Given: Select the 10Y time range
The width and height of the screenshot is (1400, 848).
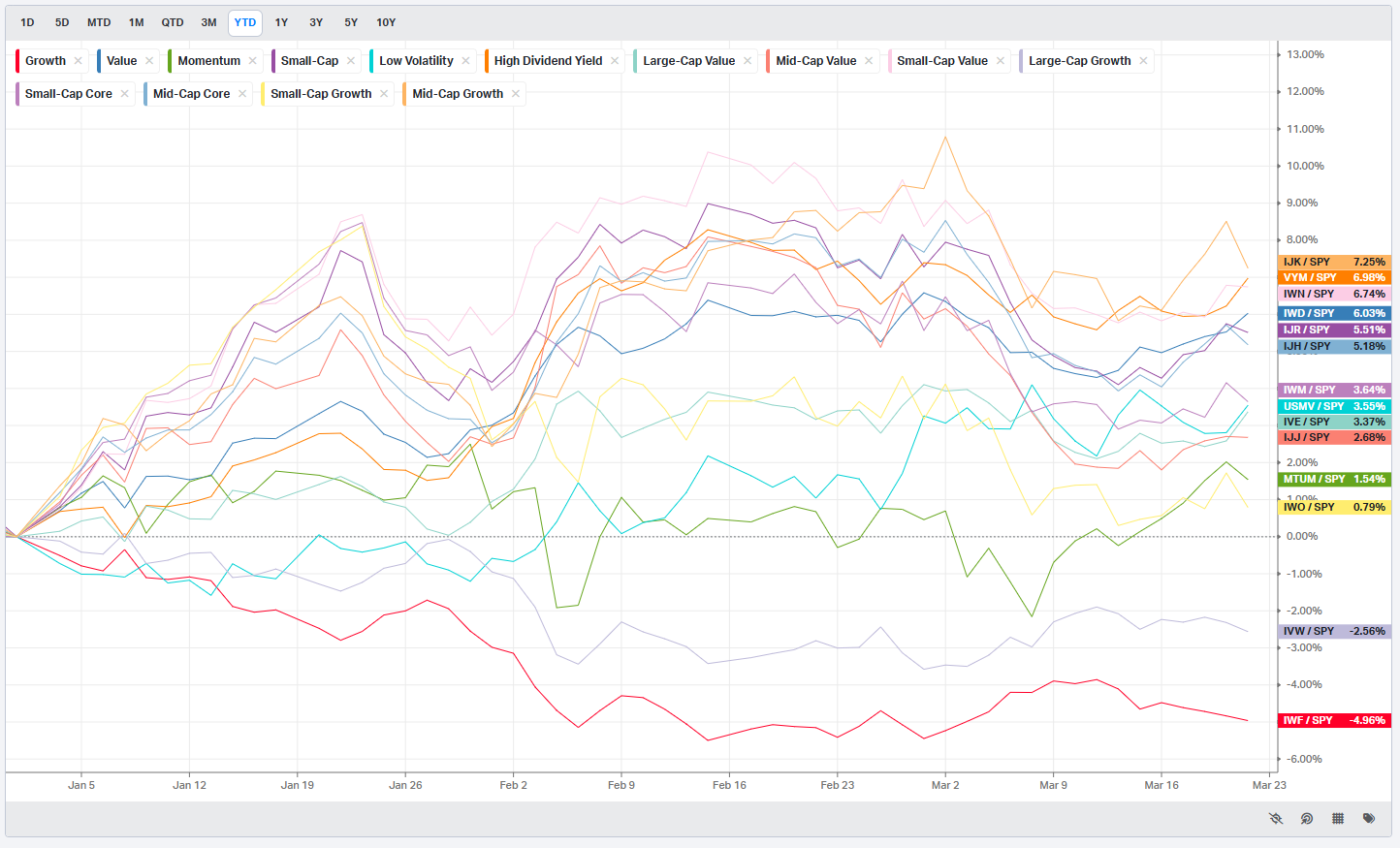Looking at the screenshot, I should click(386, 22).
